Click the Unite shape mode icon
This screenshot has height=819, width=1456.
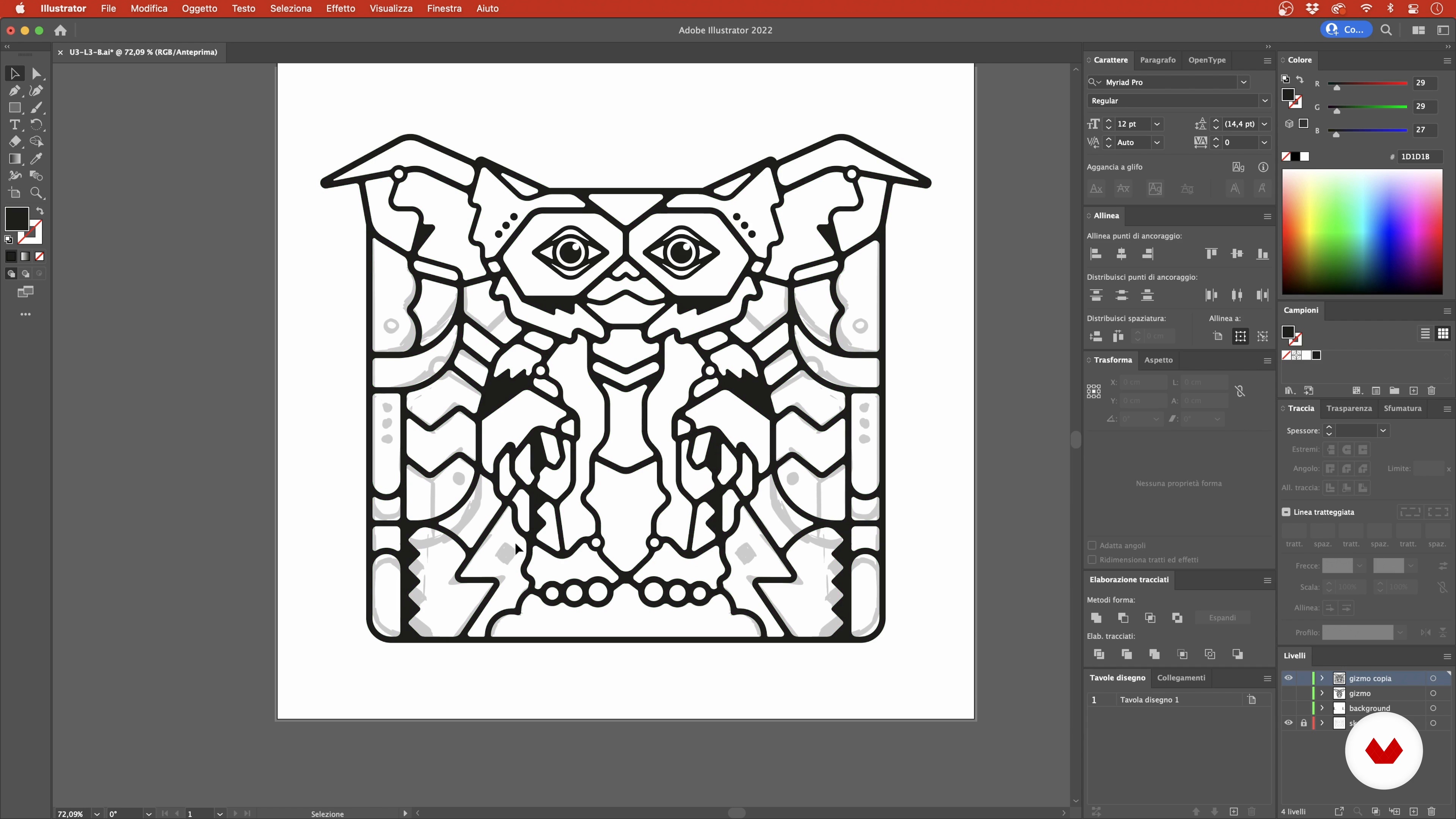1096,618
